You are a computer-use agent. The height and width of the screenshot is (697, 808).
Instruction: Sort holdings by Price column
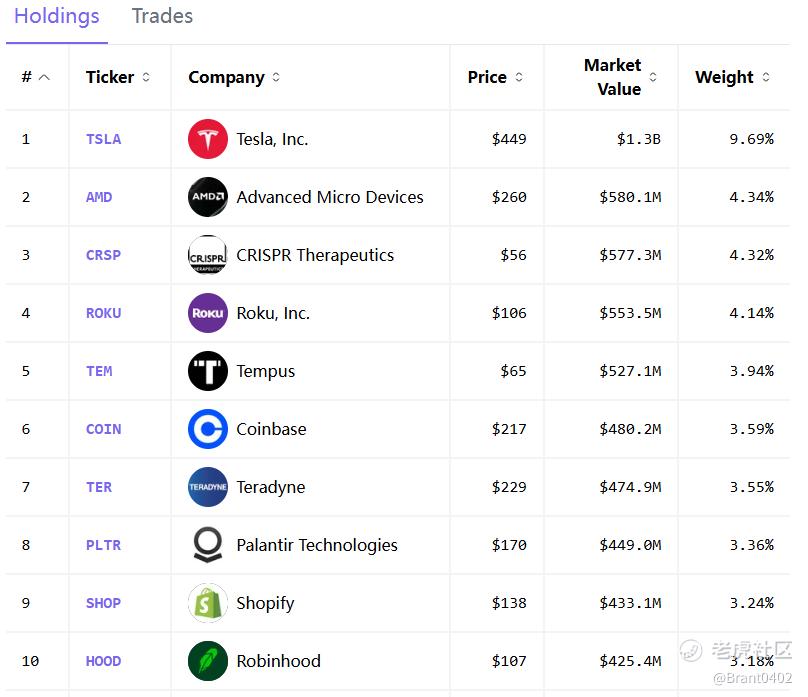coord(495,77)
